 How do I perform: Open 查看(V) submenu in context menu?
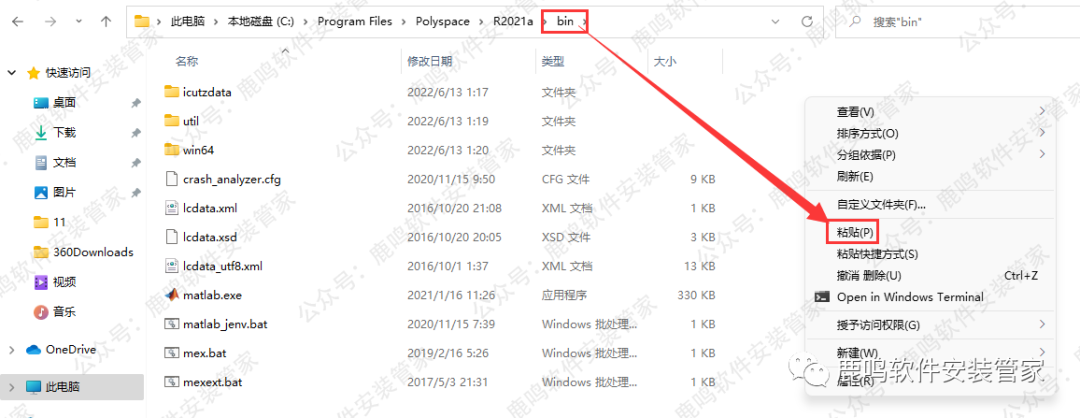click(929, 112)
